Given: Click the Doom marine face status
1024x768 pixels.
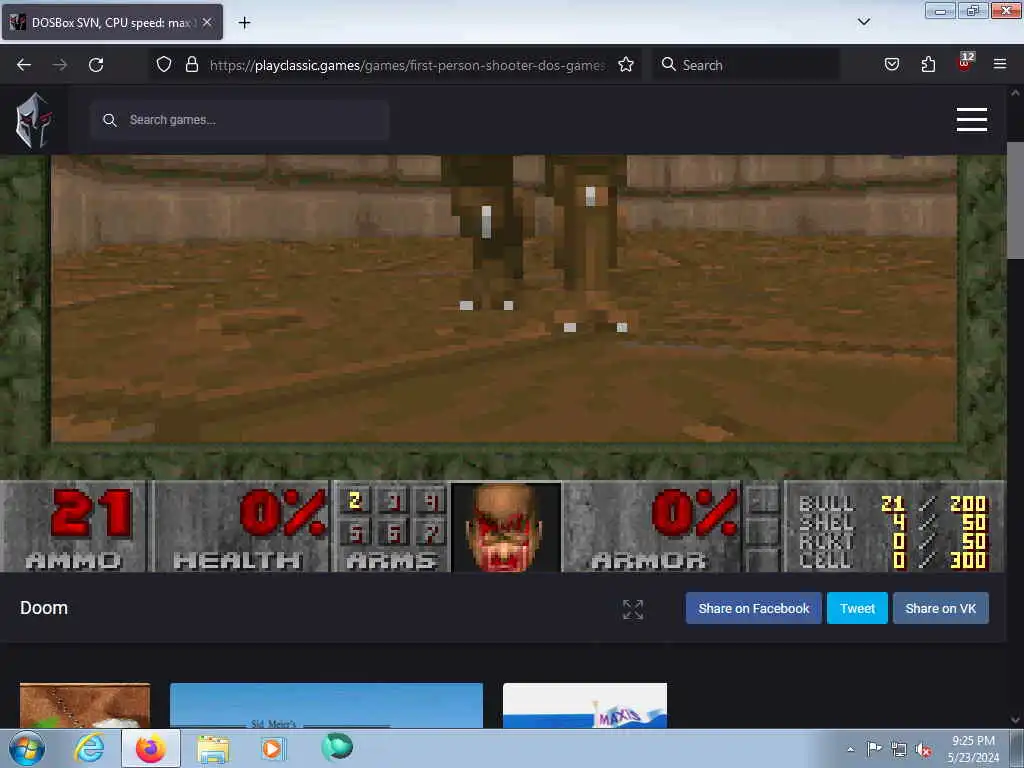Looking at the screenshot, I should (505, 527).
